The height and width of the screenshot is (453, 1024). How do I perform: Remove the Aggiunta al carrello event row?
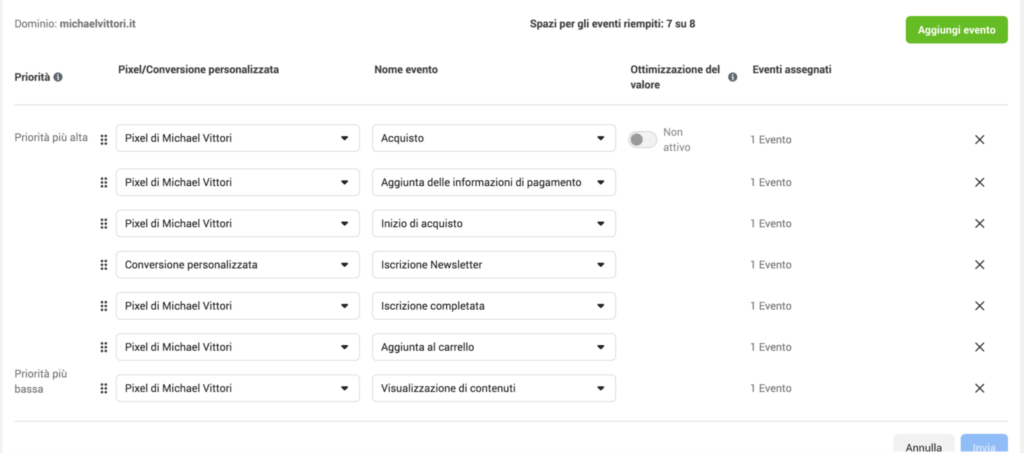(980, 347)
